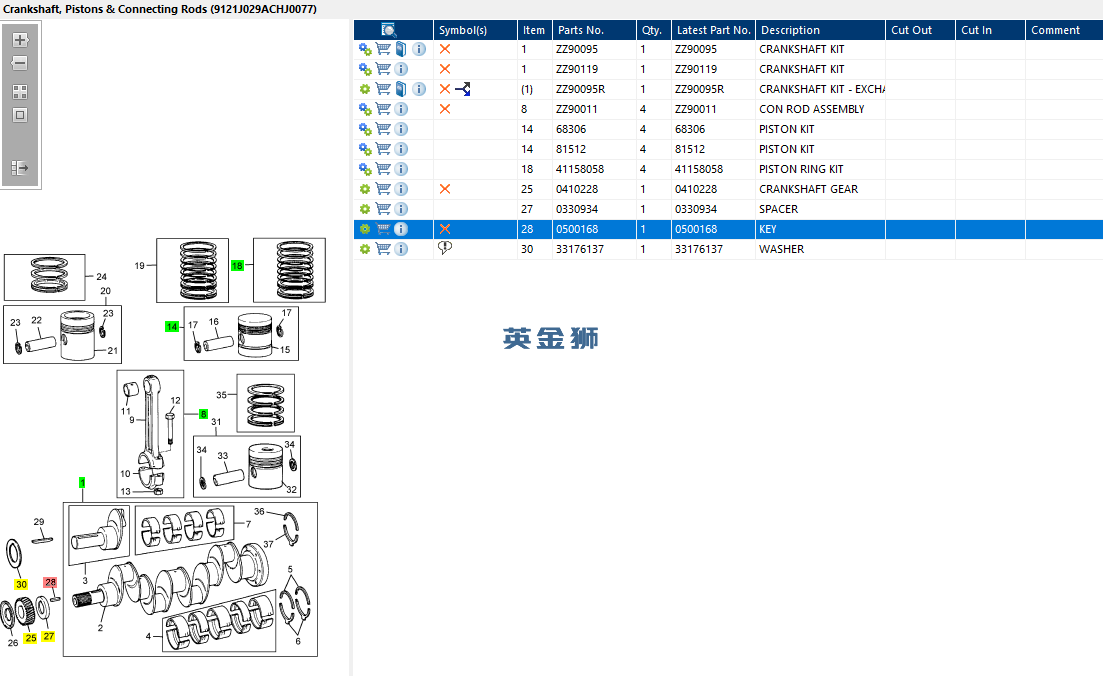The height and width of the screenshot is (676, 1103).
Task: Click the list-with-arrow icon in diagram toolbar
Action: coord(20,168)
